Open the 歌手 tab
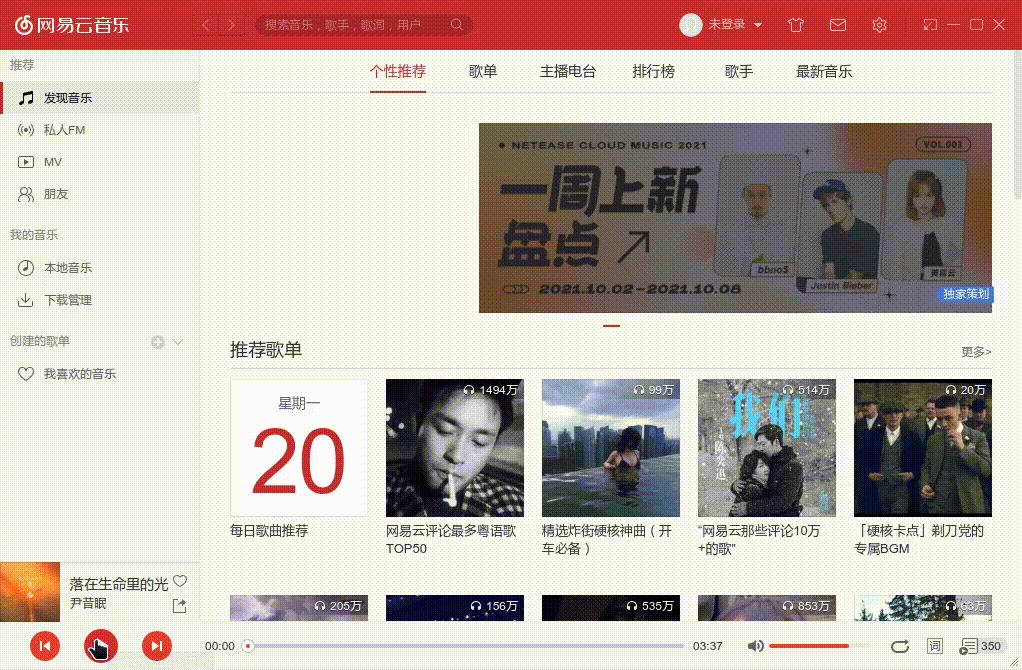The height and width of the screenshot is (670, 1022). pyautogui.click(x=738, y=71)
